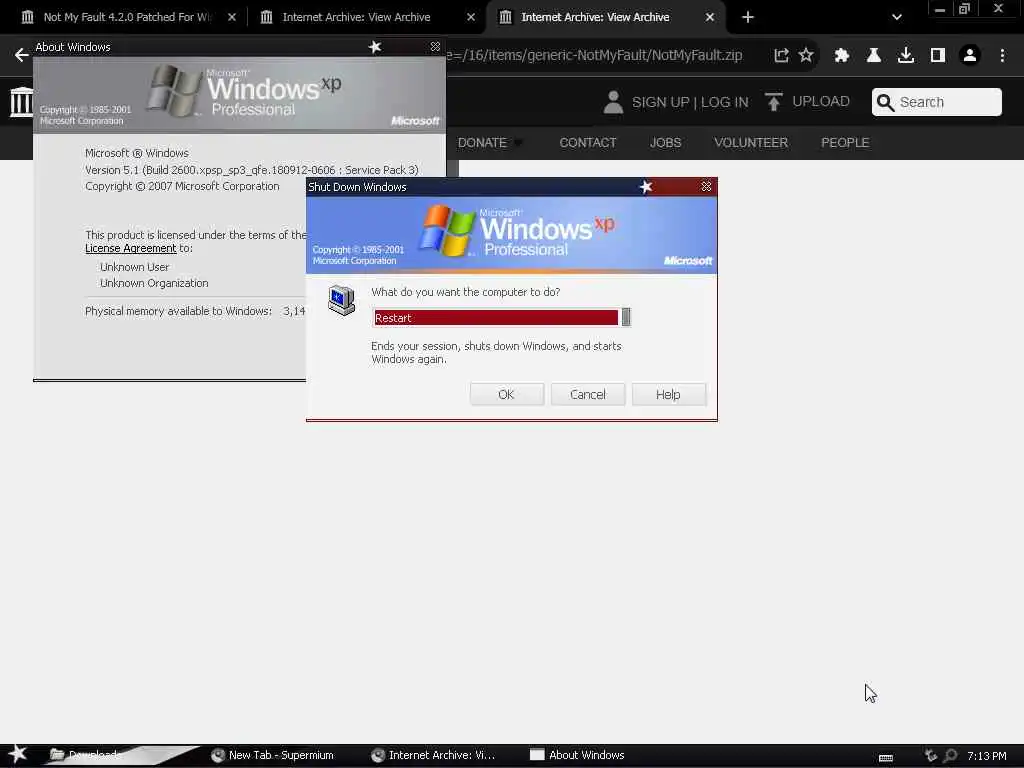1024x768 pixels.
Task: Open SIGN UP | LOG IN link
Action: point(690,102)
